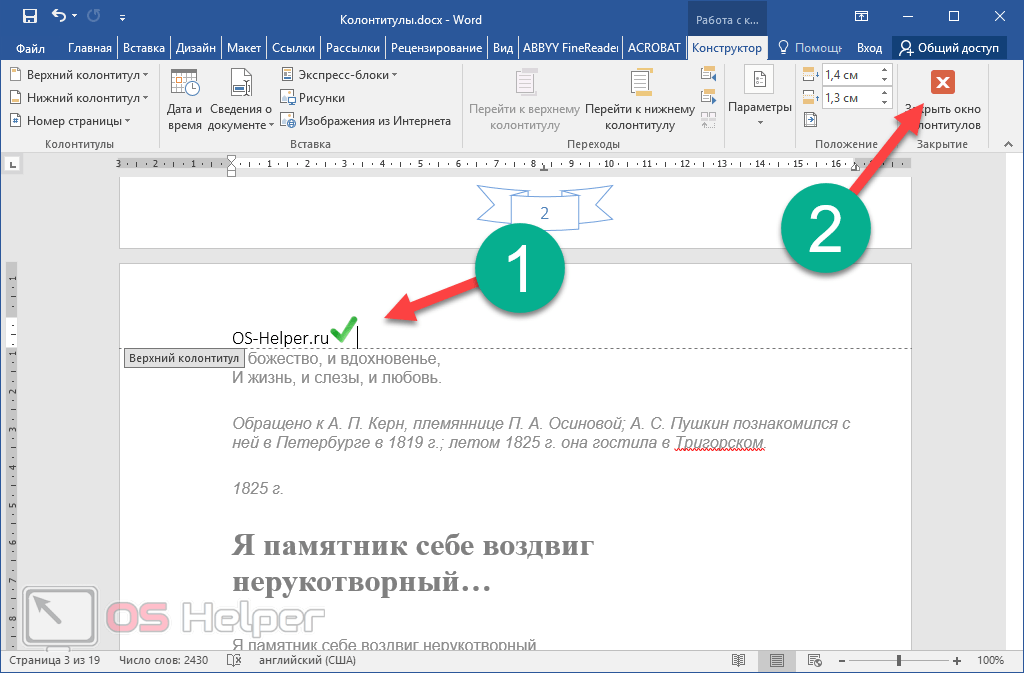Open the ribbon display options icon in the title bar

tap(861, 16)
